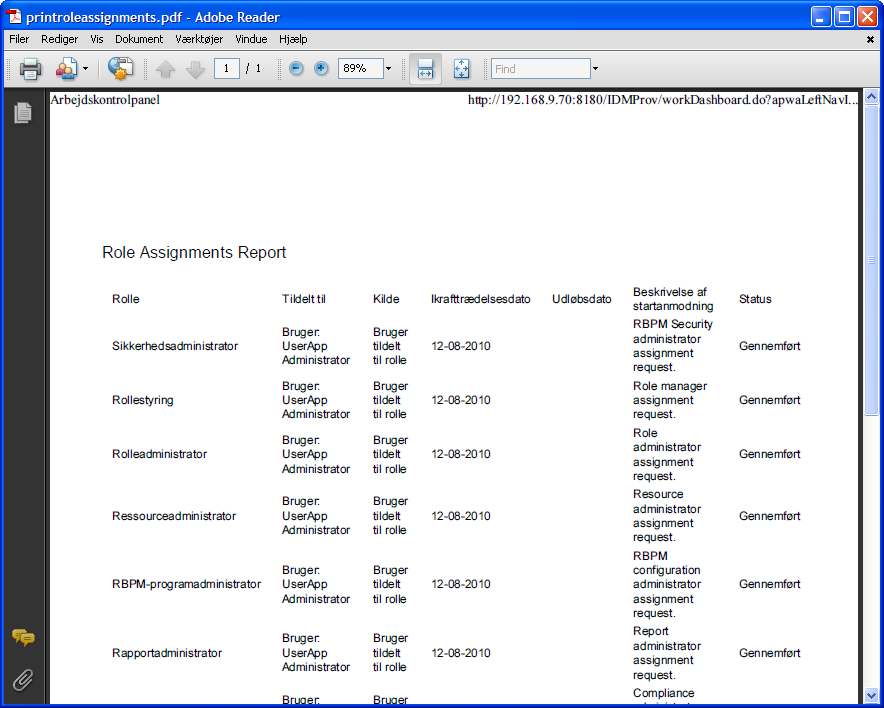Click the page number field
Screen dimensions: 884x708
[x=227, y=69]
